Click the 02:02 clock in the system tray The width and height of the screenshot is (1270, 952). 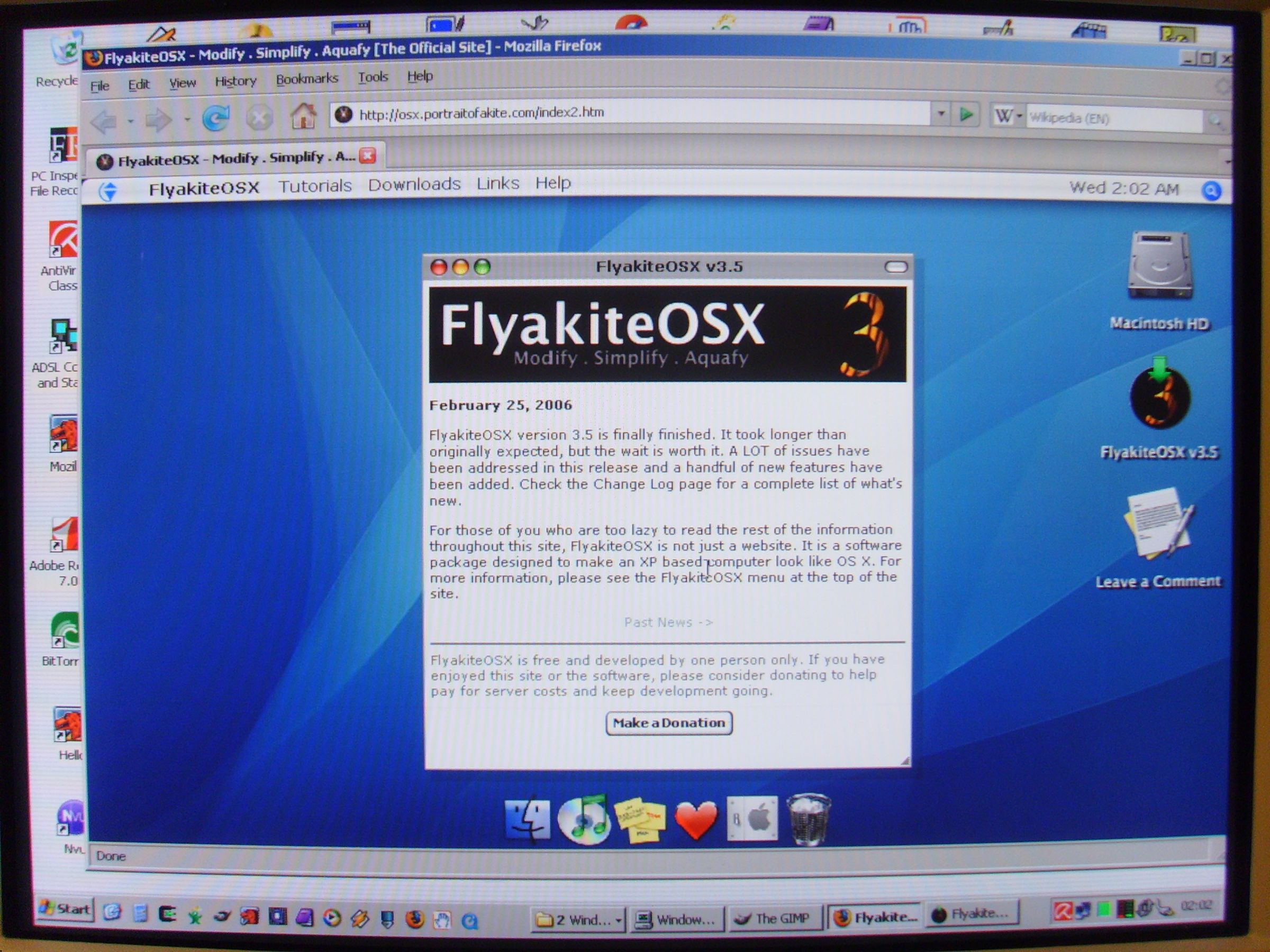(x=1196, y=905)
